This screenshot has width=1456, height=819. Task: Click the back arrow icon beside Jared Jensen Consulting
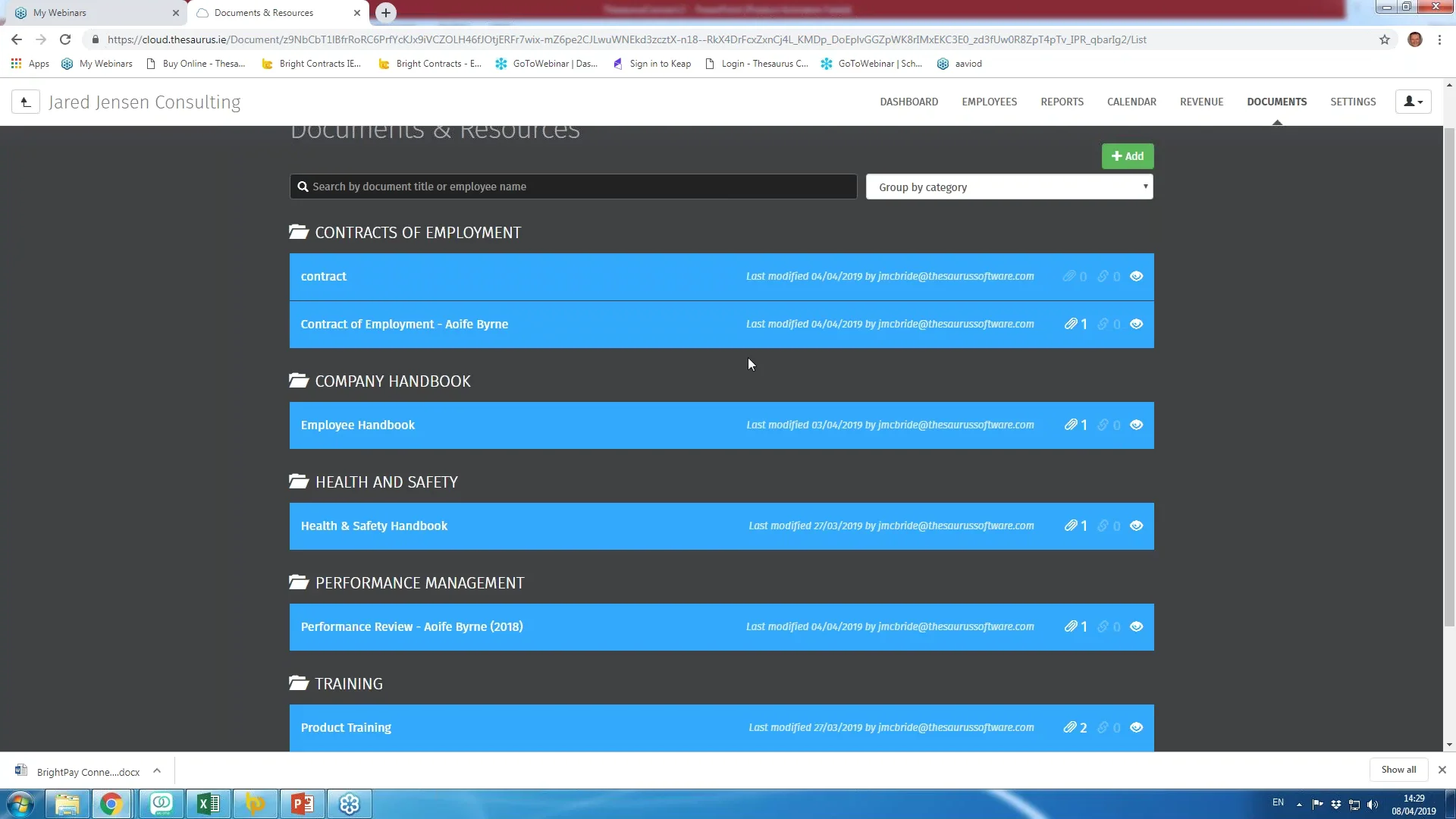(x=25, y=102)
